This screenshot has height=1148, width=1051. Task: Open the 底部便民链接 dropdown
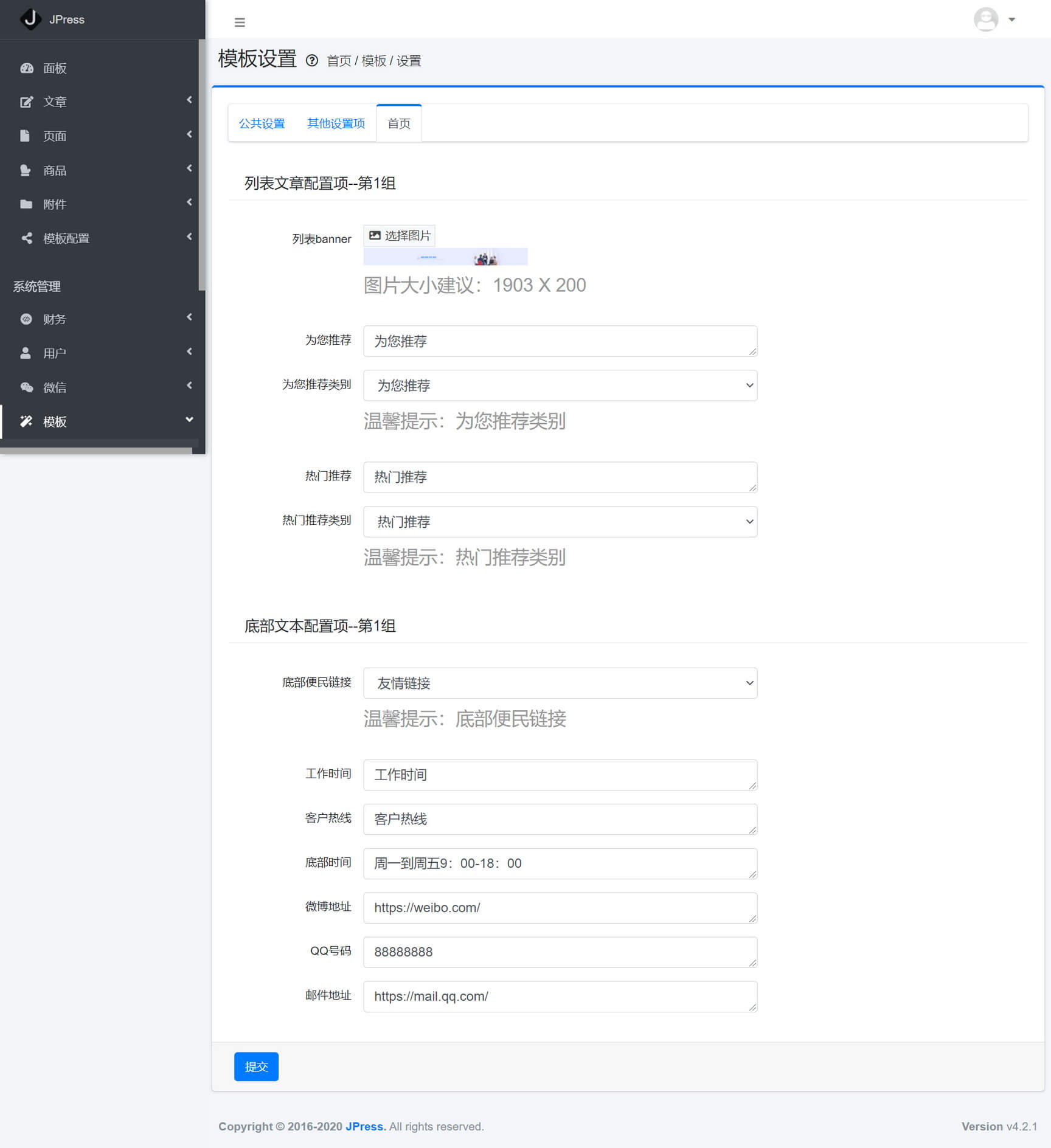[560, 683]
